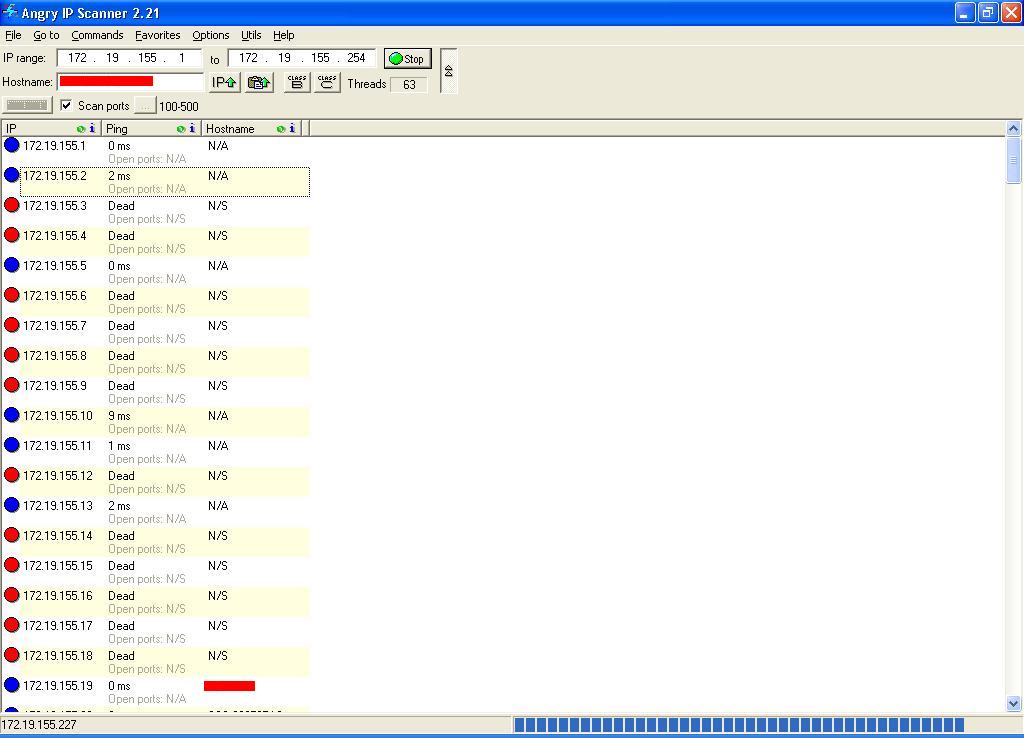Sort by the IP column header
Image resolution: width=1024 pixels, height=738 pixels.
pyautogui.click(x=52, y=129)
